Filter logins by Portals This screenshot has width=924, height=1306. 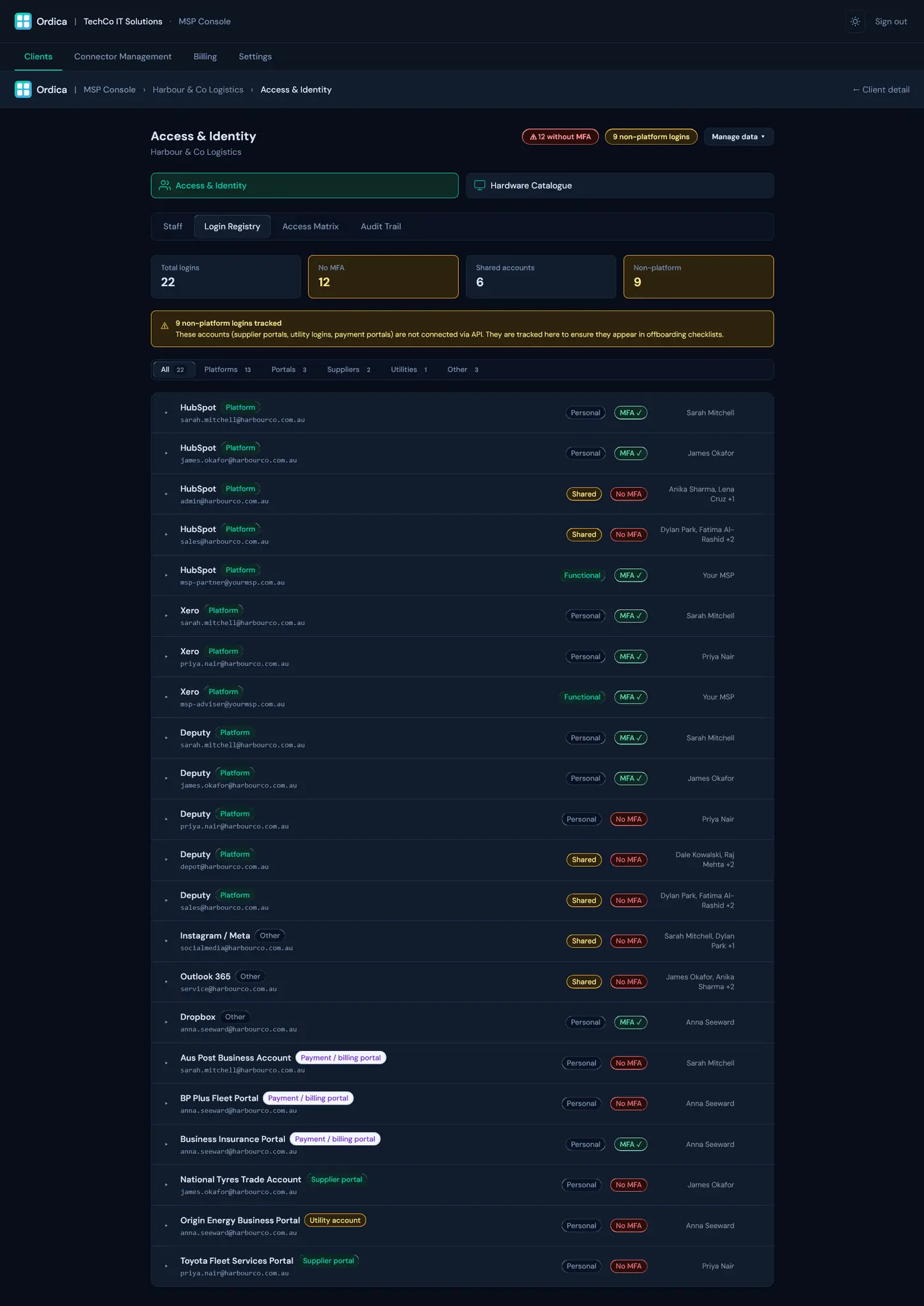pos(289,370)
